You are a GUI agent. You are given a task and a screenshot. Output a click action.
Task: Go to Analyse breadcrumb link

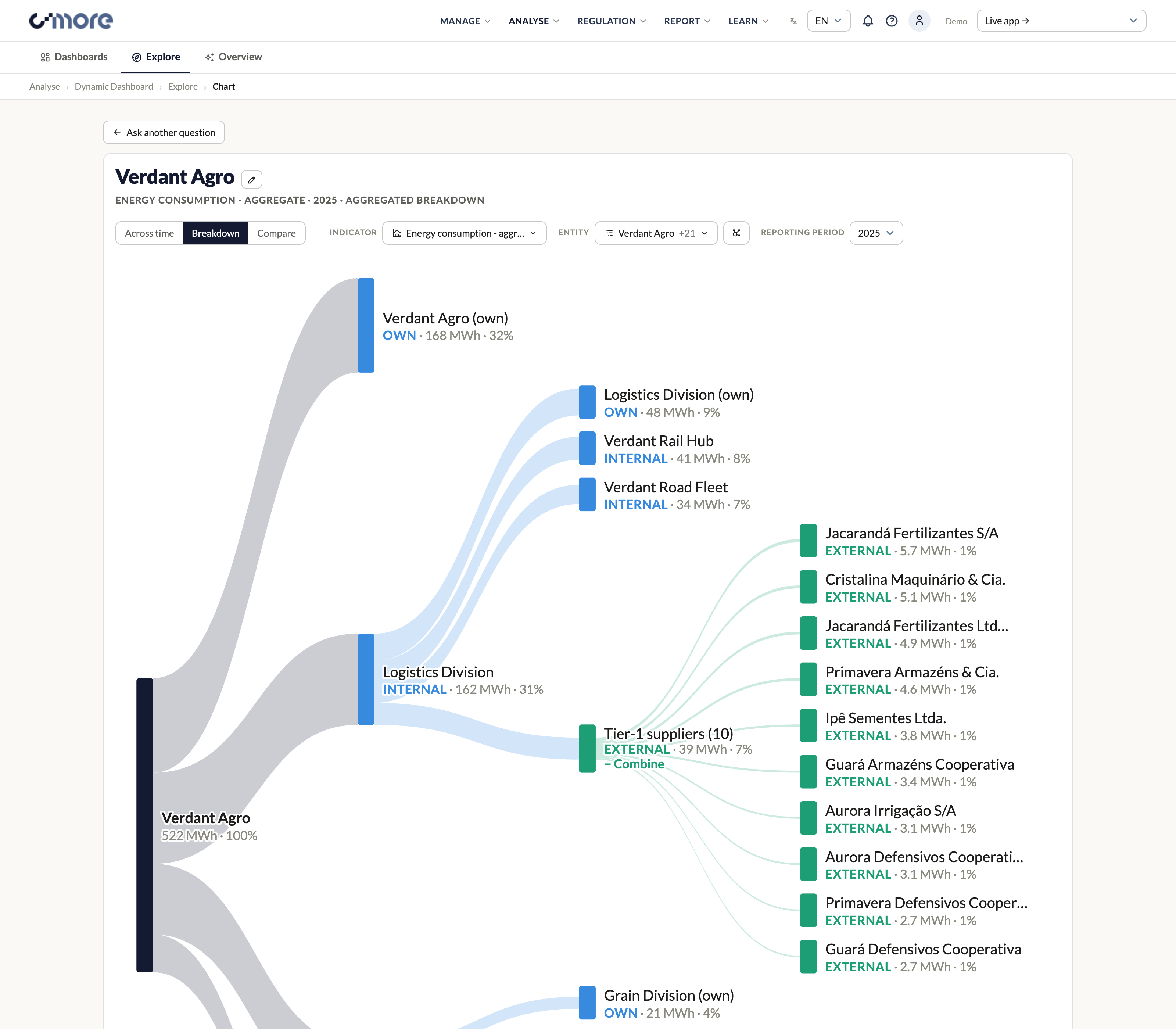(x=45, y=87)
